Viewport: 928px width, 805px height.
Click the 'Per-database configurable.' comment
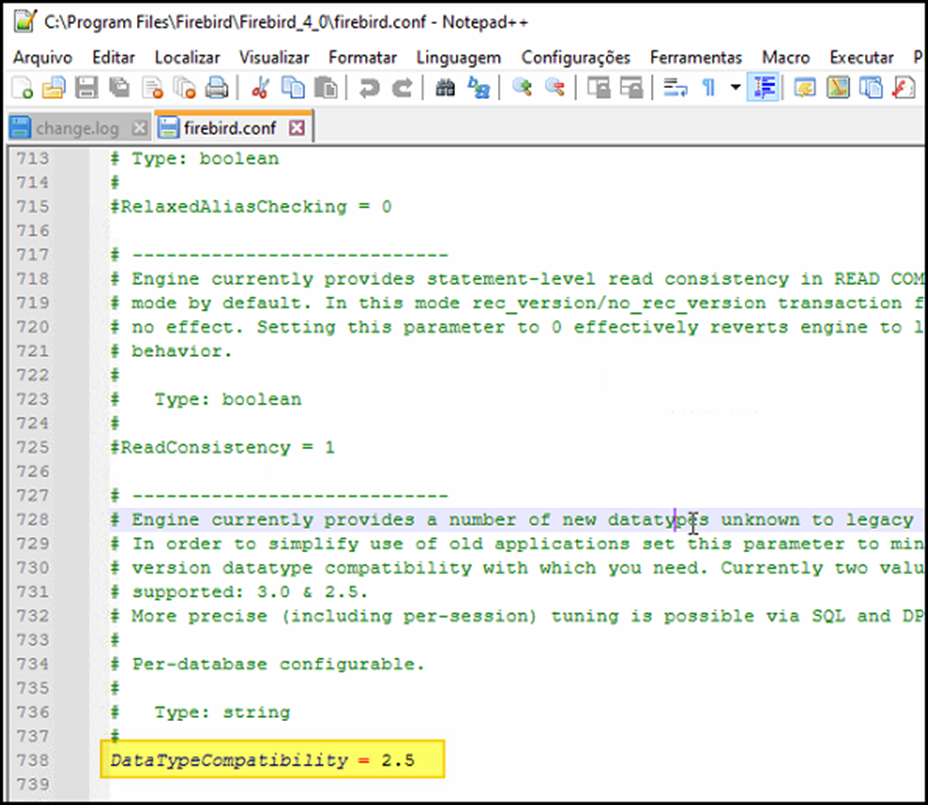[278, 664]
